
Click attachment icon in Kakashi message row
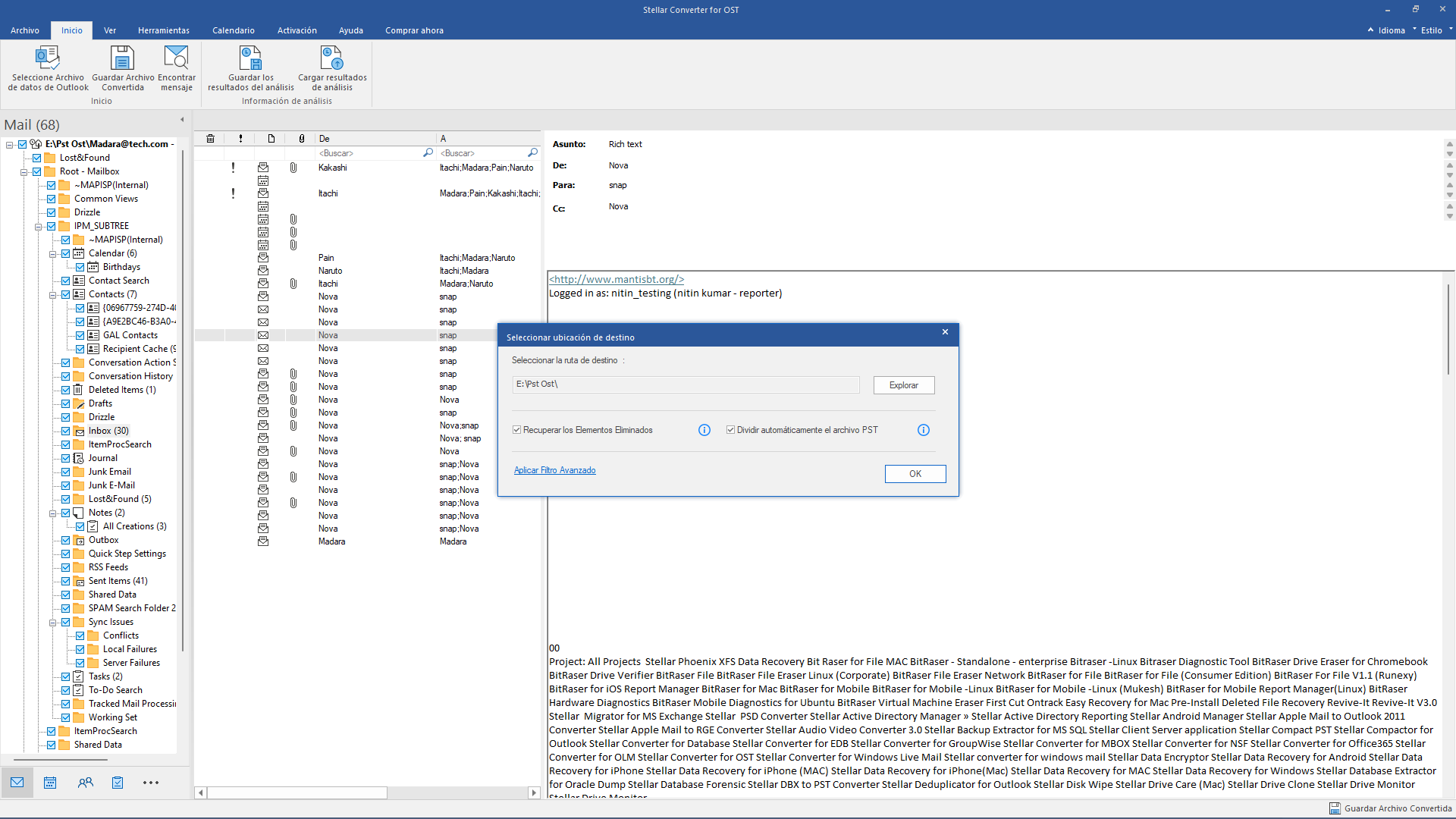[293, 168]
